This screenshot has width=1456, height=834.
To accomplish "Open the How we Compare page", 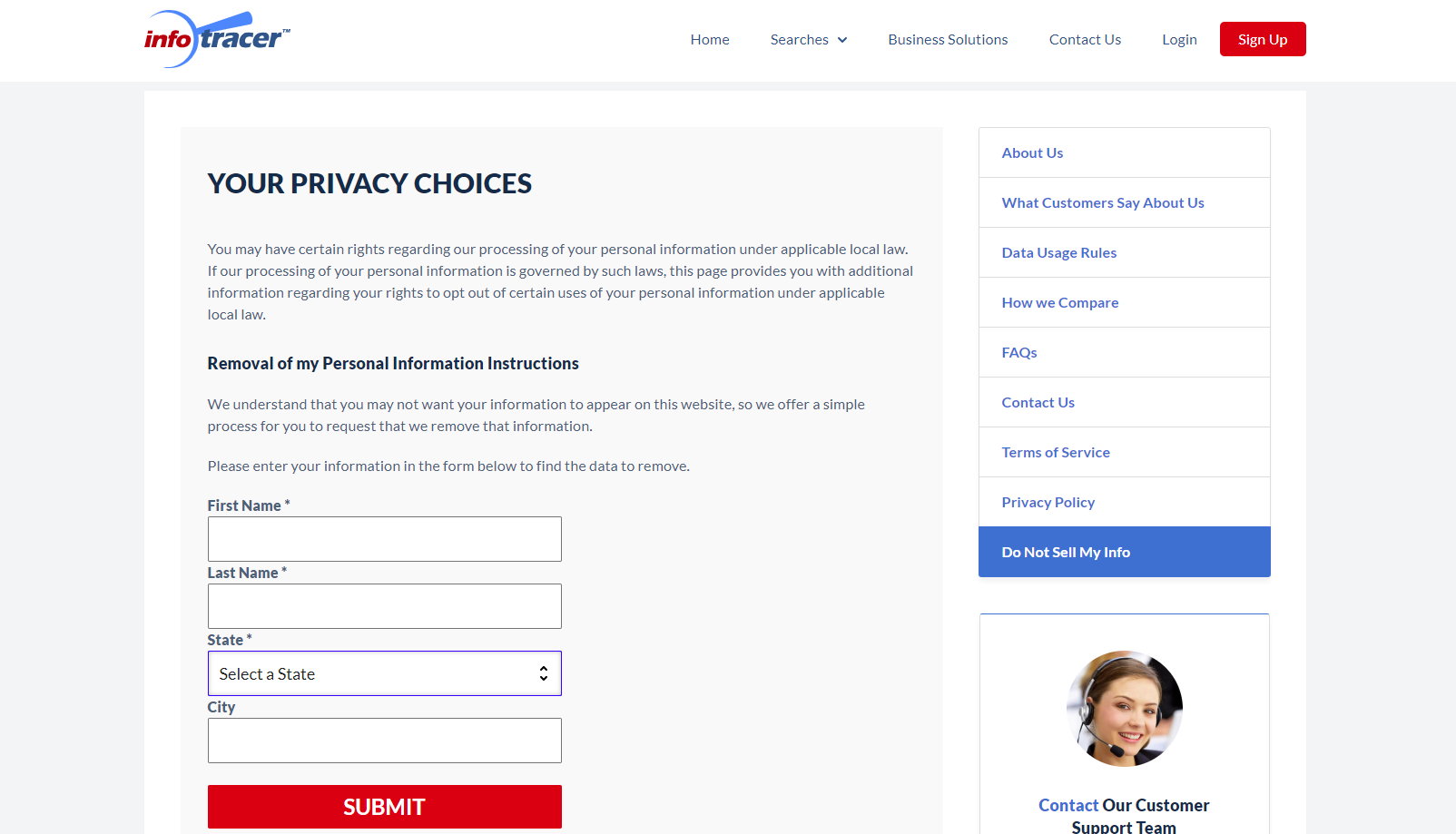I will 1059,302.
